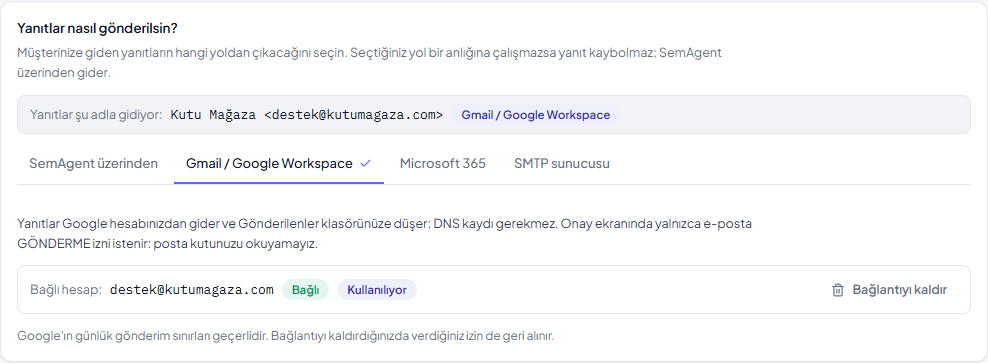The image size is (988, 363).
Task: Click the checkmark icon on the Gmail tab
Action: click(x=365, y=163)
